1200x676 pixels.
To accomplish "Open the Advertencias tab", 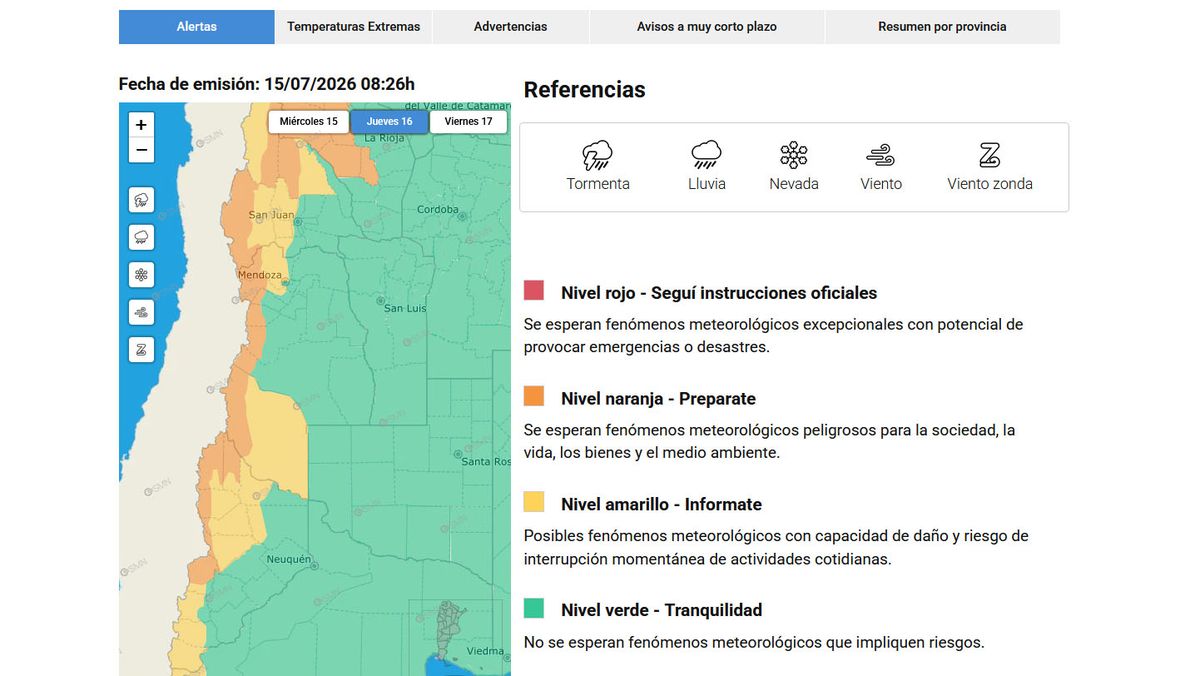I will tap(511, 27).
